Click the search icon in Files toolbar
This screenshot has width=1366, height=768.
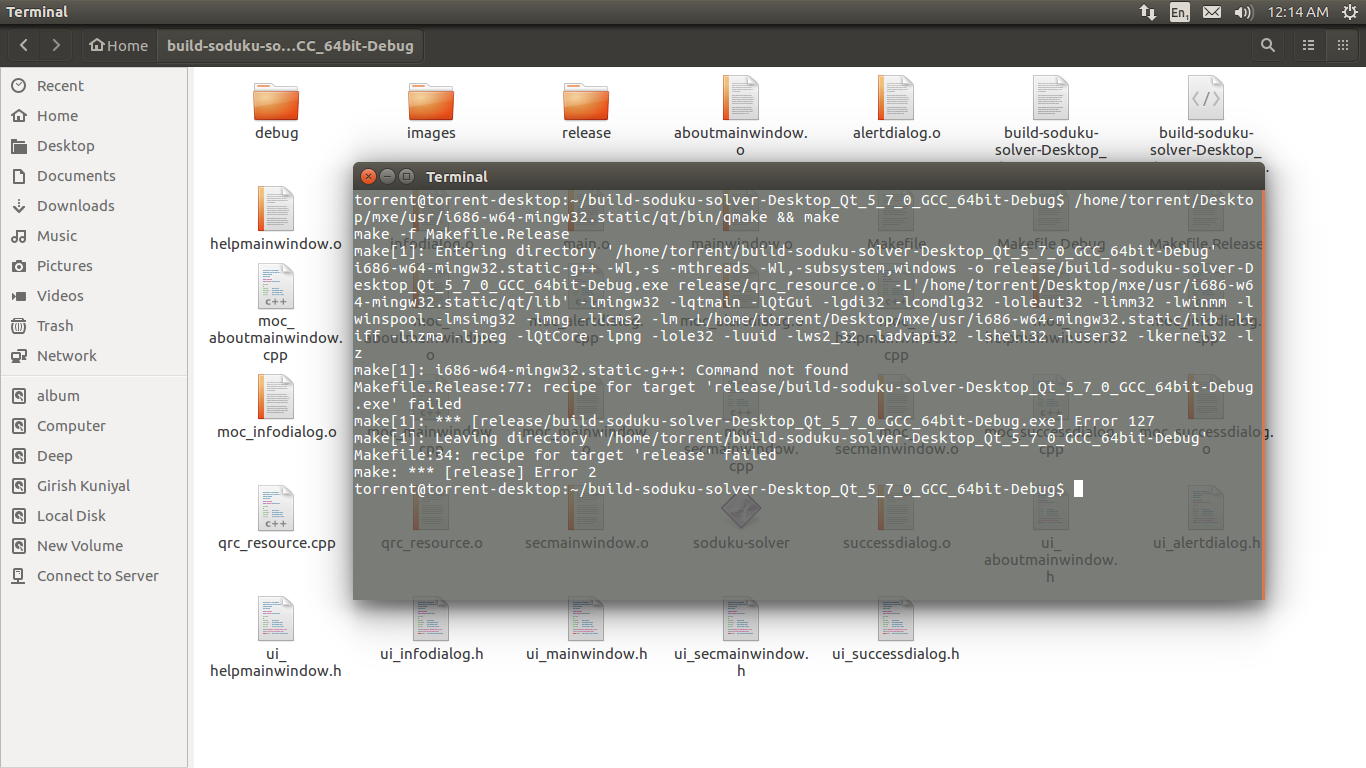pos(1268,45)
